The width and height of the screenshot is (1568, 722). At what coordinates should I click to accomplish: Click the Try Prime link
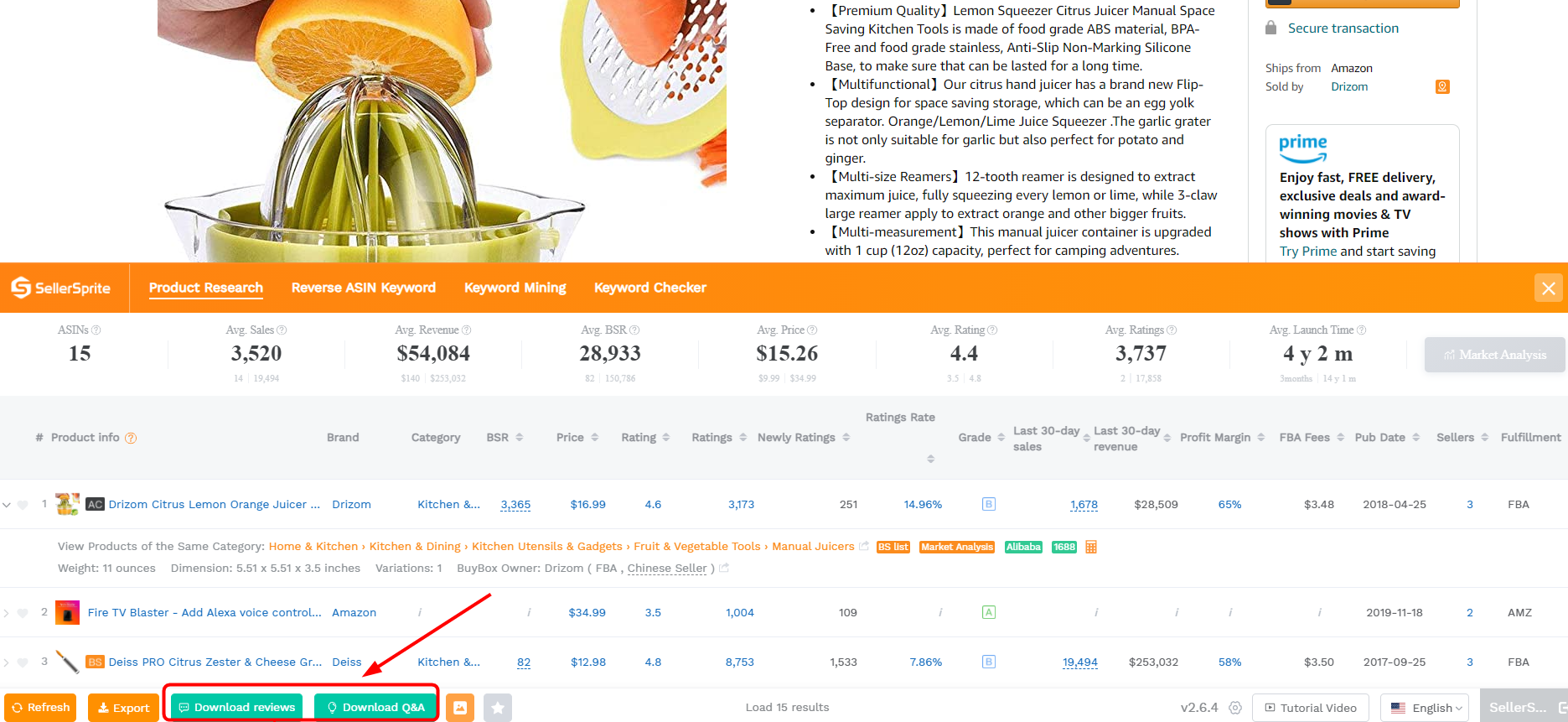[1308, 252]
